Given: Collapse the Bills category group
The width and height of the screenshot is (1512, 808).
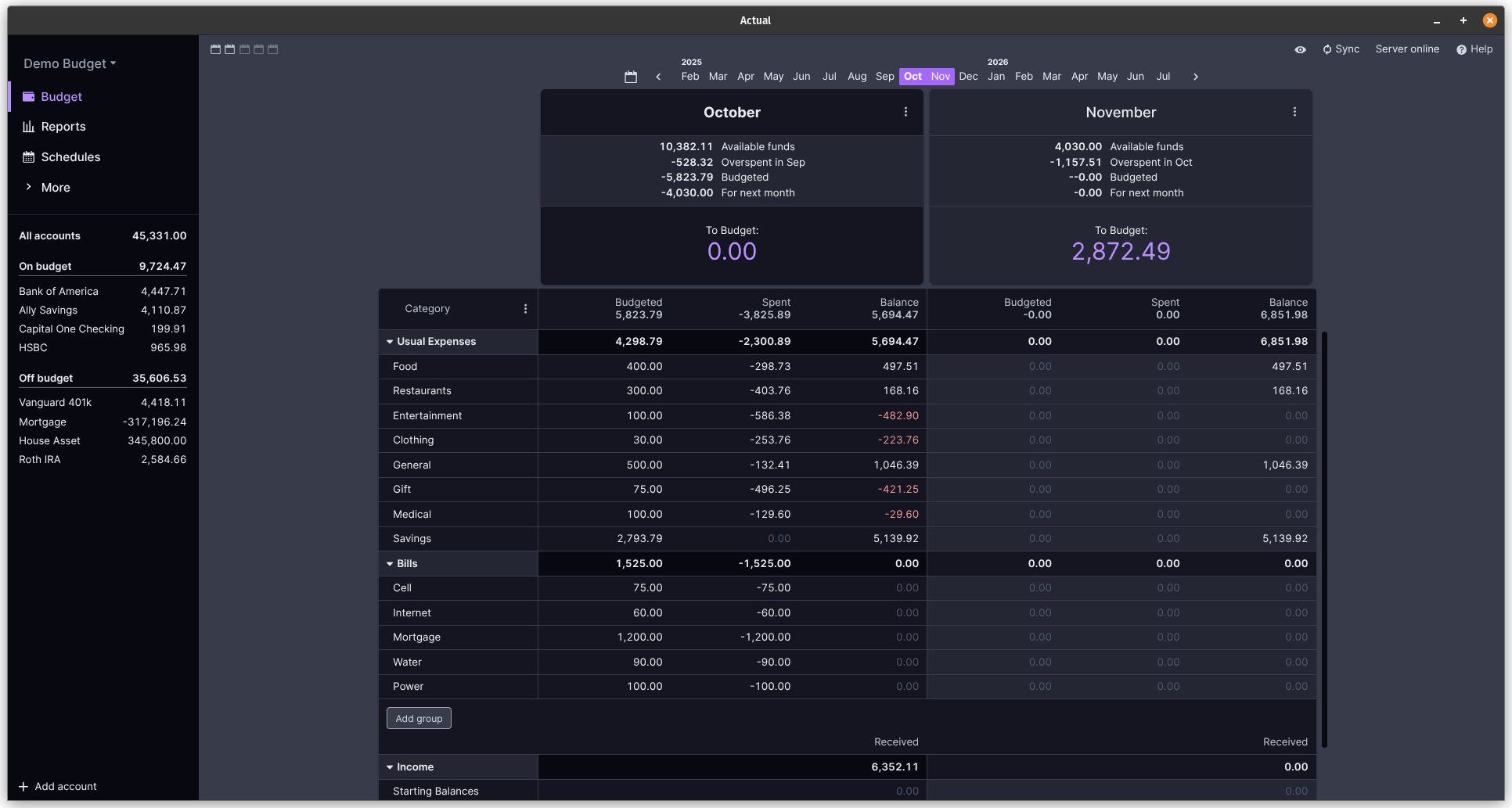Looking at the screenshot, I should pos(390,564).
